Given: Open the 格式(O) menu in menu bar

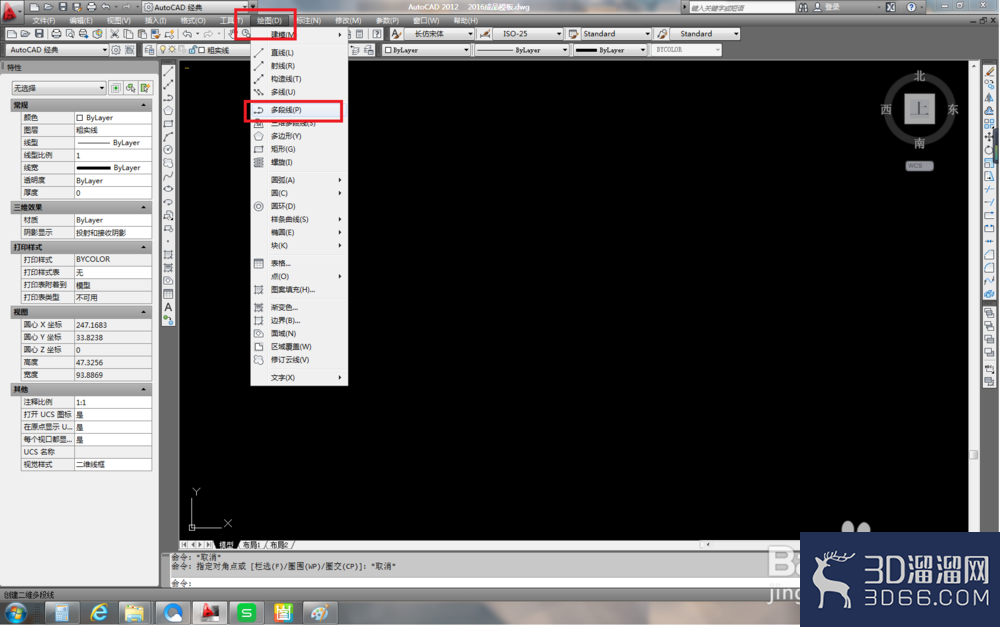Looking at the screenshot, I should point(193,21).
